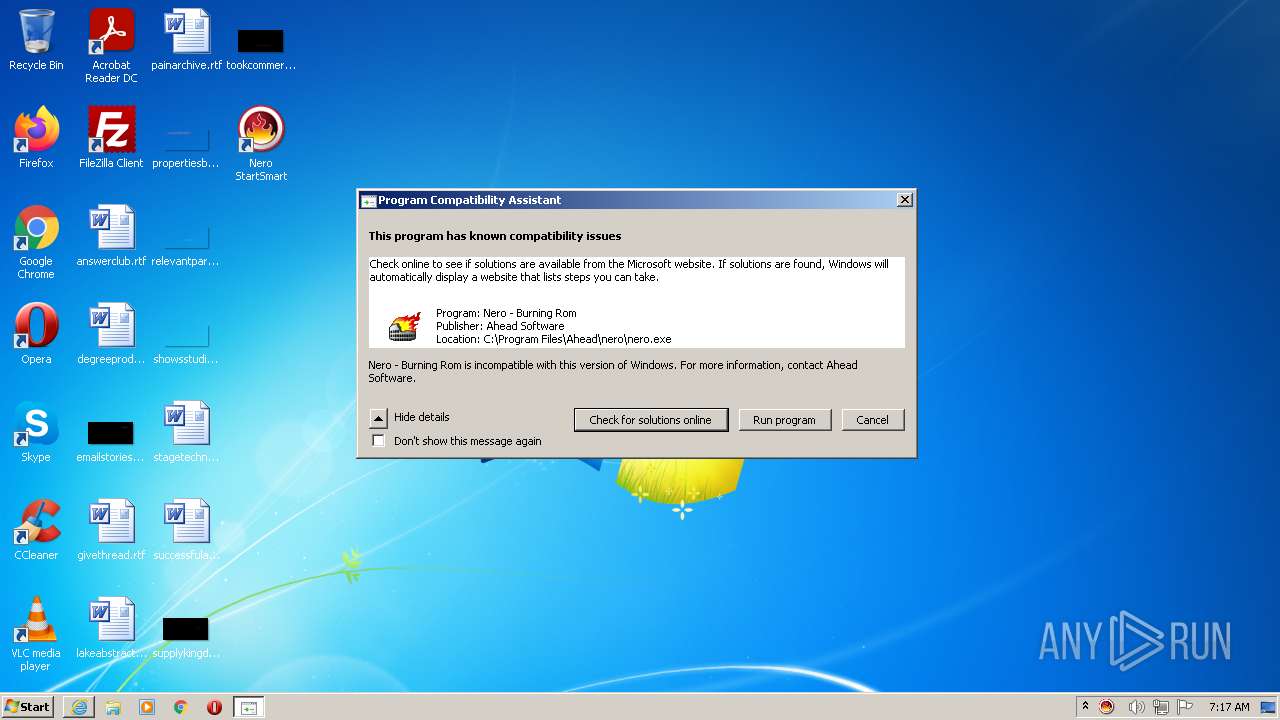Select the successfula... document icon
Screen dimensions: 1280x720
pos(186,530)
